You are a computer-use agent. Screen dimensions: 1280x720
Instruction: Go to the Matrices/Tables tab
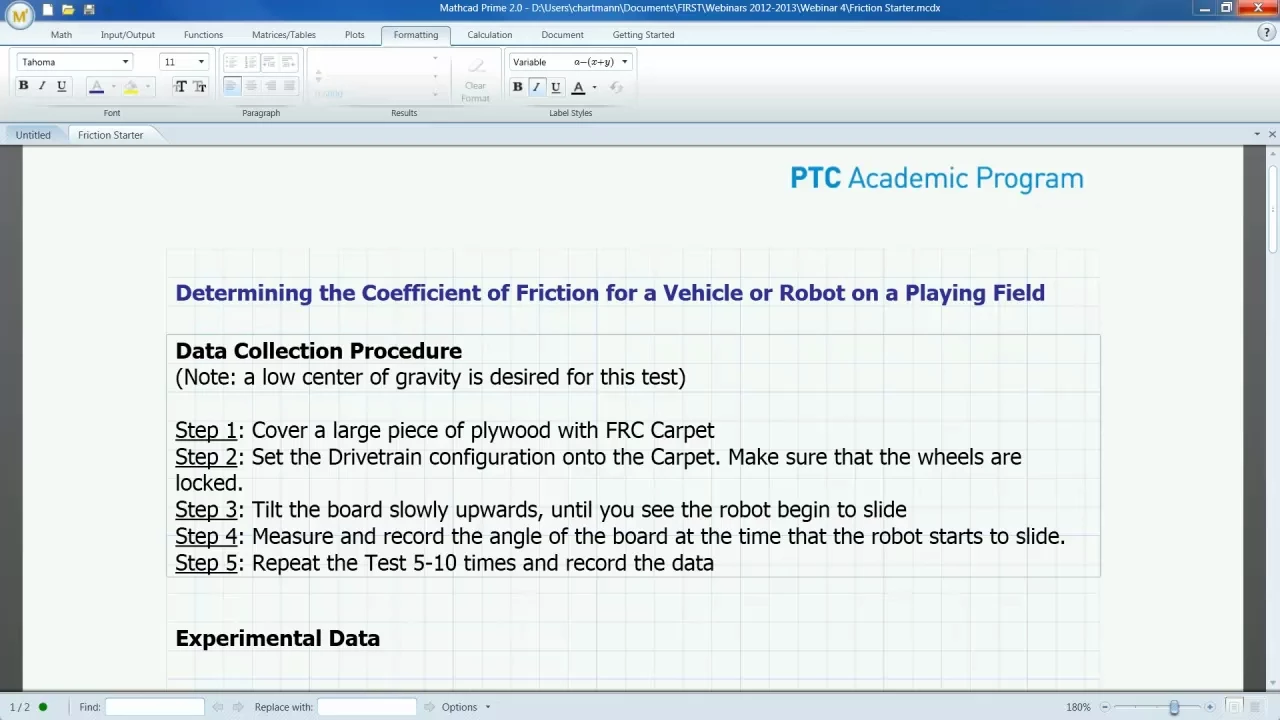283,35
